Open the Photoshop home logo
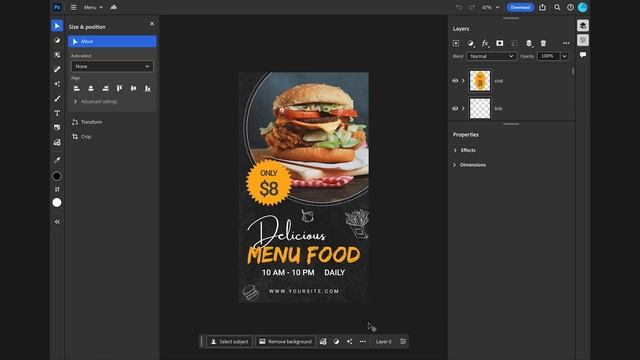The height and width of the screenshot is (360, 640). (x=57, y=7)
